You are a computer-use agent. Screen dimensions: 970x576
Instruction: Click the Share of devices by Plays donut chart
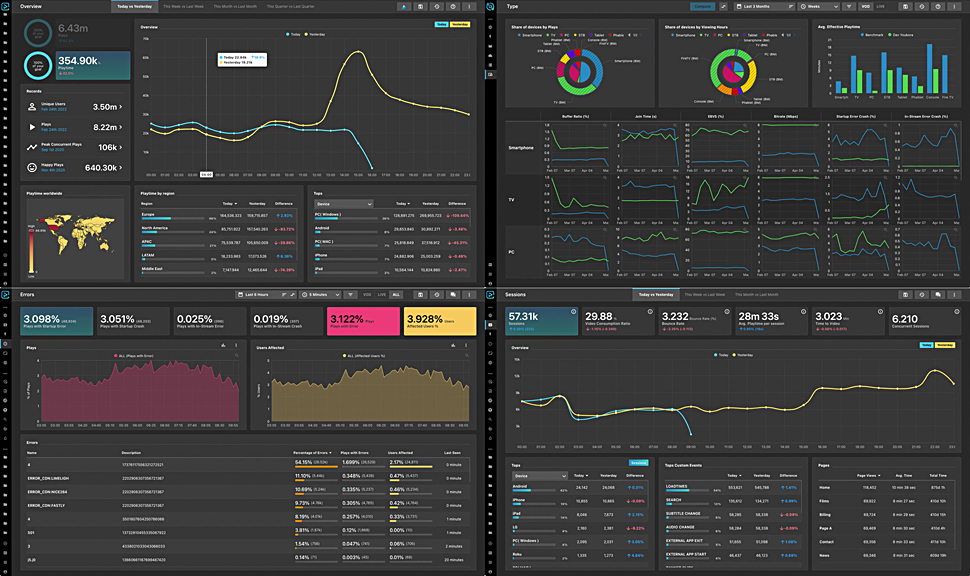580,72
